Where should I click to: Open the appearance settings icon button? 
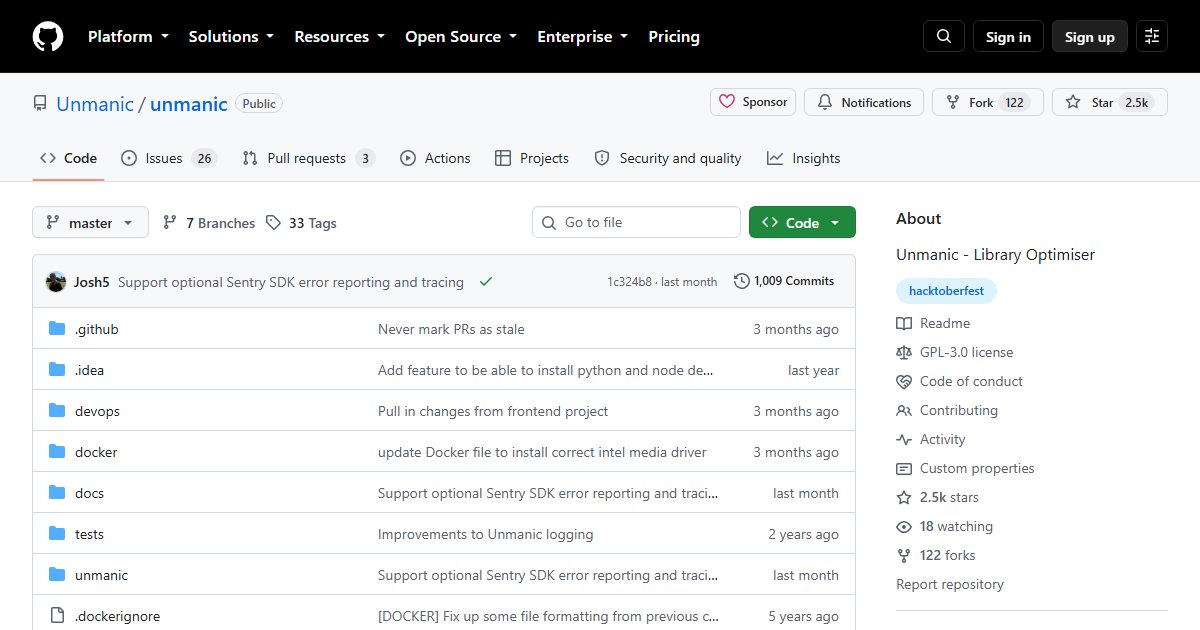point(1152,37)
